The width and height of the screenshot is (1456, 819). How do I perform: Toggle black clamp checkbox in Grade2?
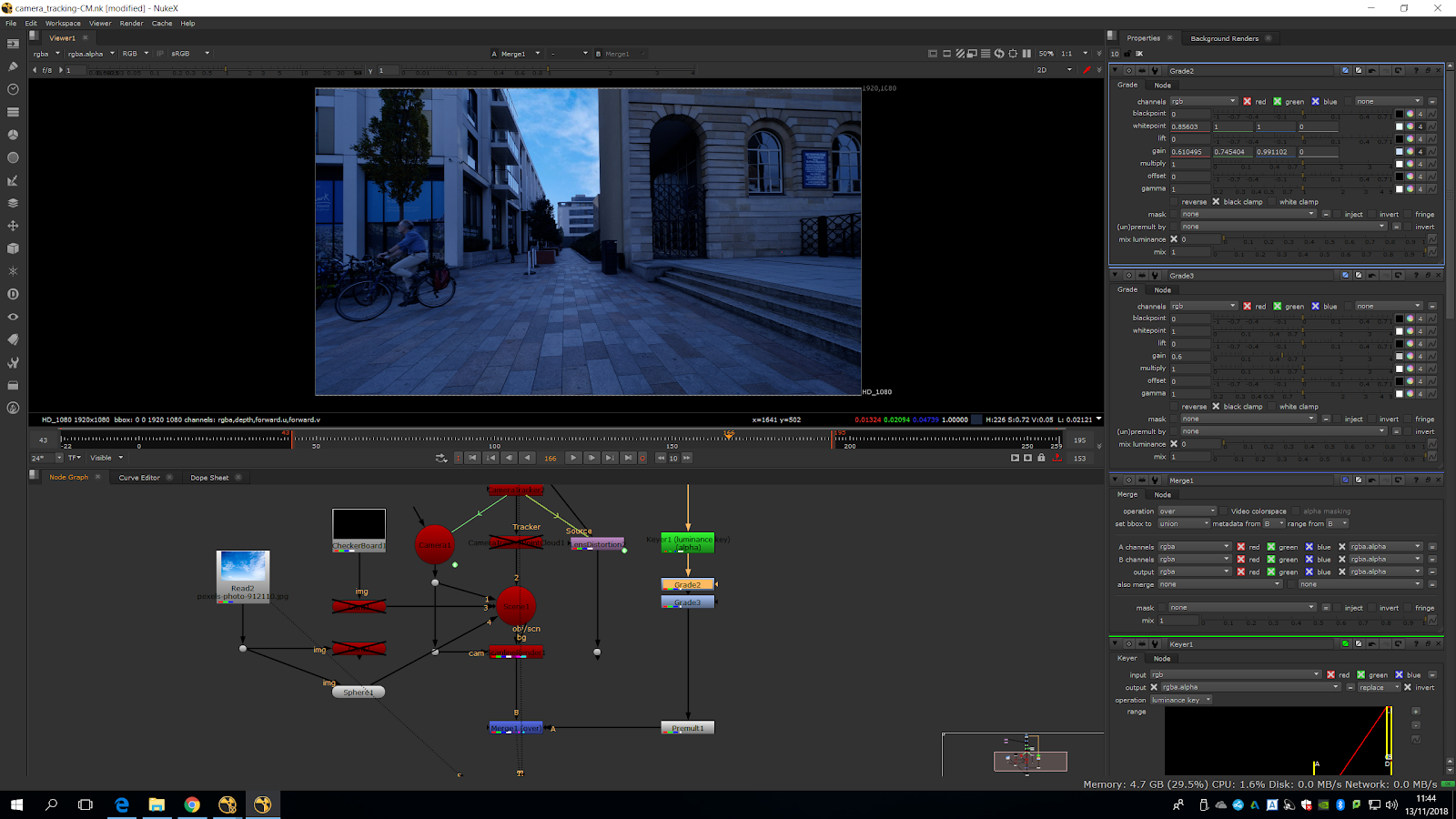(1216, 202)
